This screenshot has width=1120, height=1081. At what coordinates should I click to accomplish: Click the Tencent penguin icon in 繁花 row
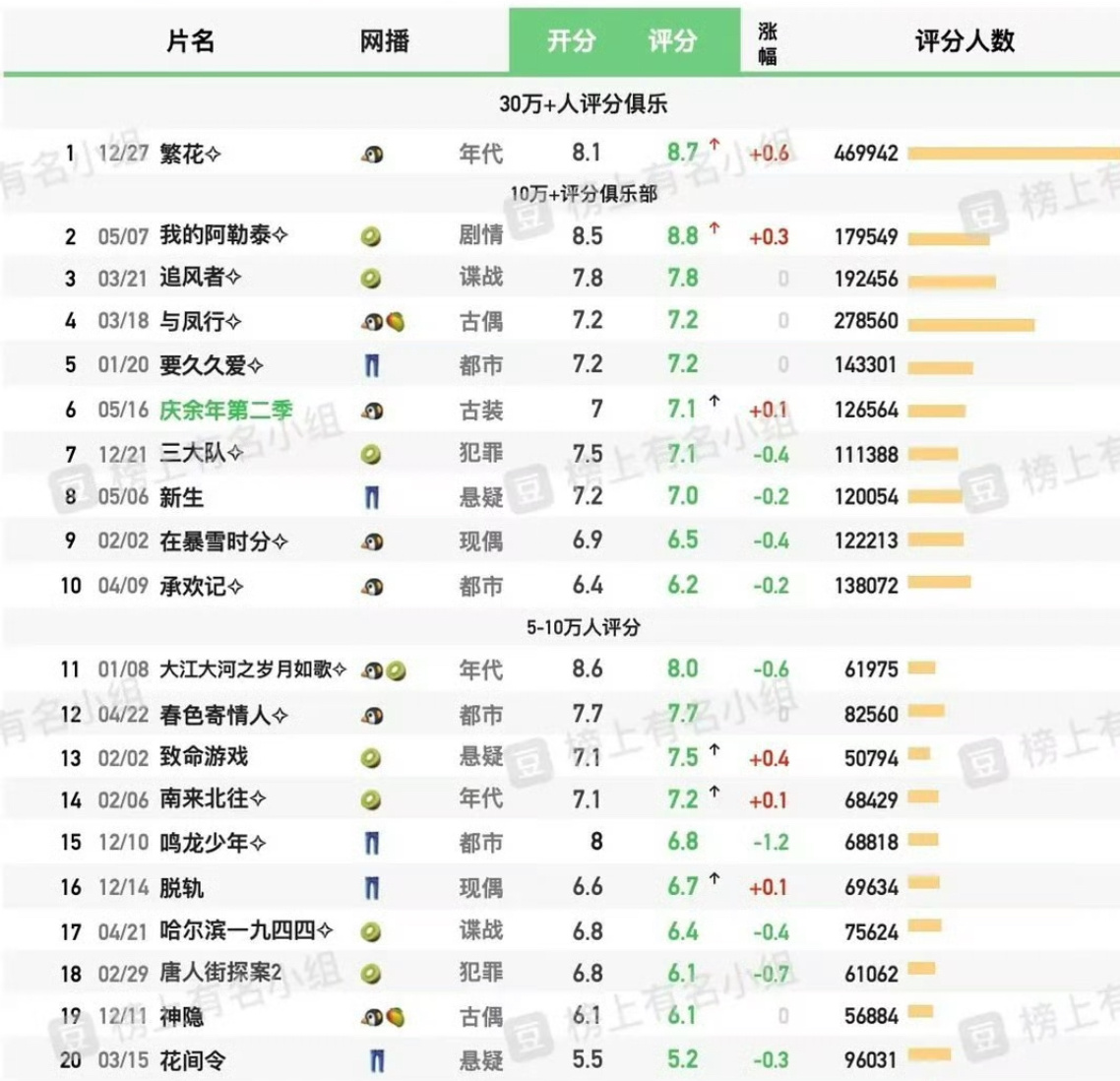point(371,154)
